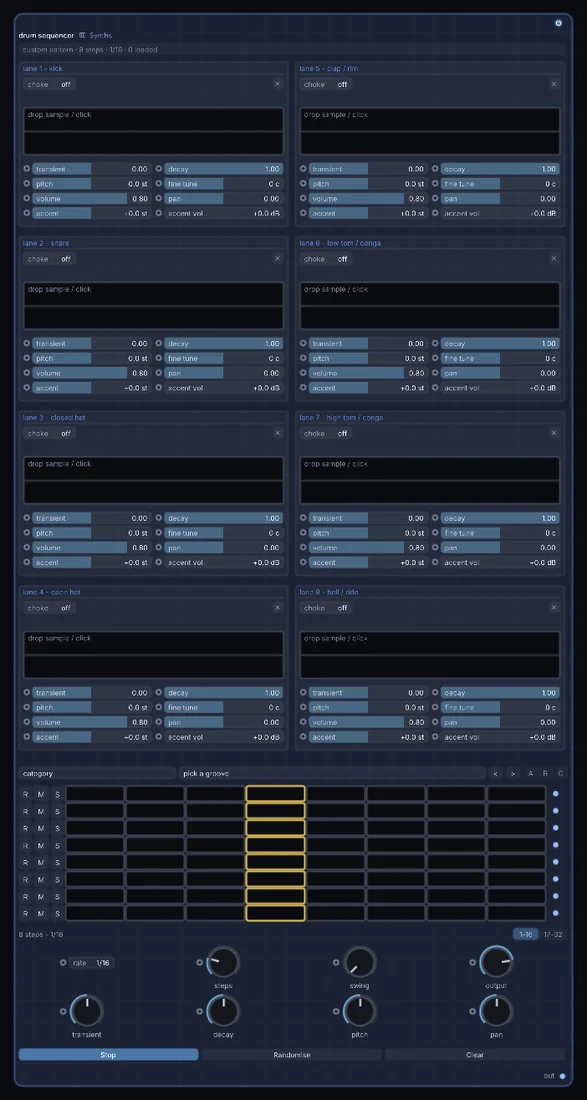The image size is (587, 1100).
Task: Change lane 8 bell / ride choke setting
Action: 326,608
